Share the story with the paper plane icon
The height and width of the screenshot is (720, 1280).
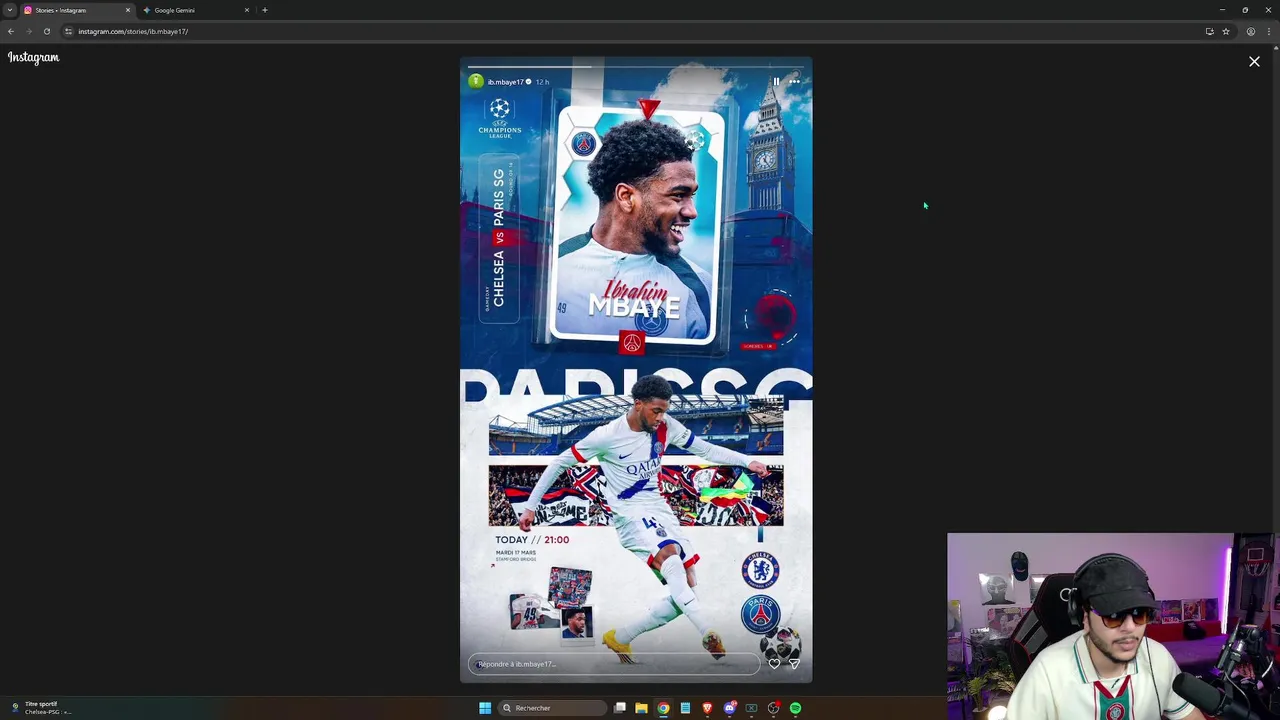(794, 664)
